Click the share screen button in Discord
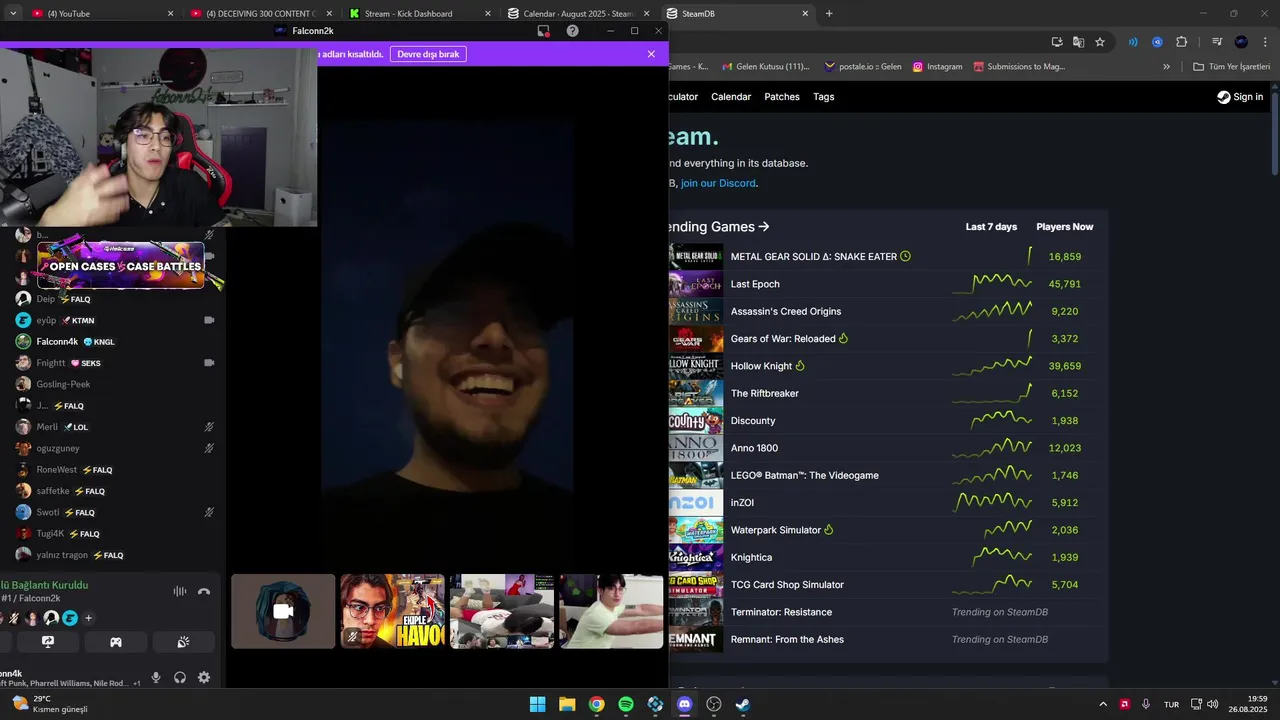 click(x=47, y=642)
